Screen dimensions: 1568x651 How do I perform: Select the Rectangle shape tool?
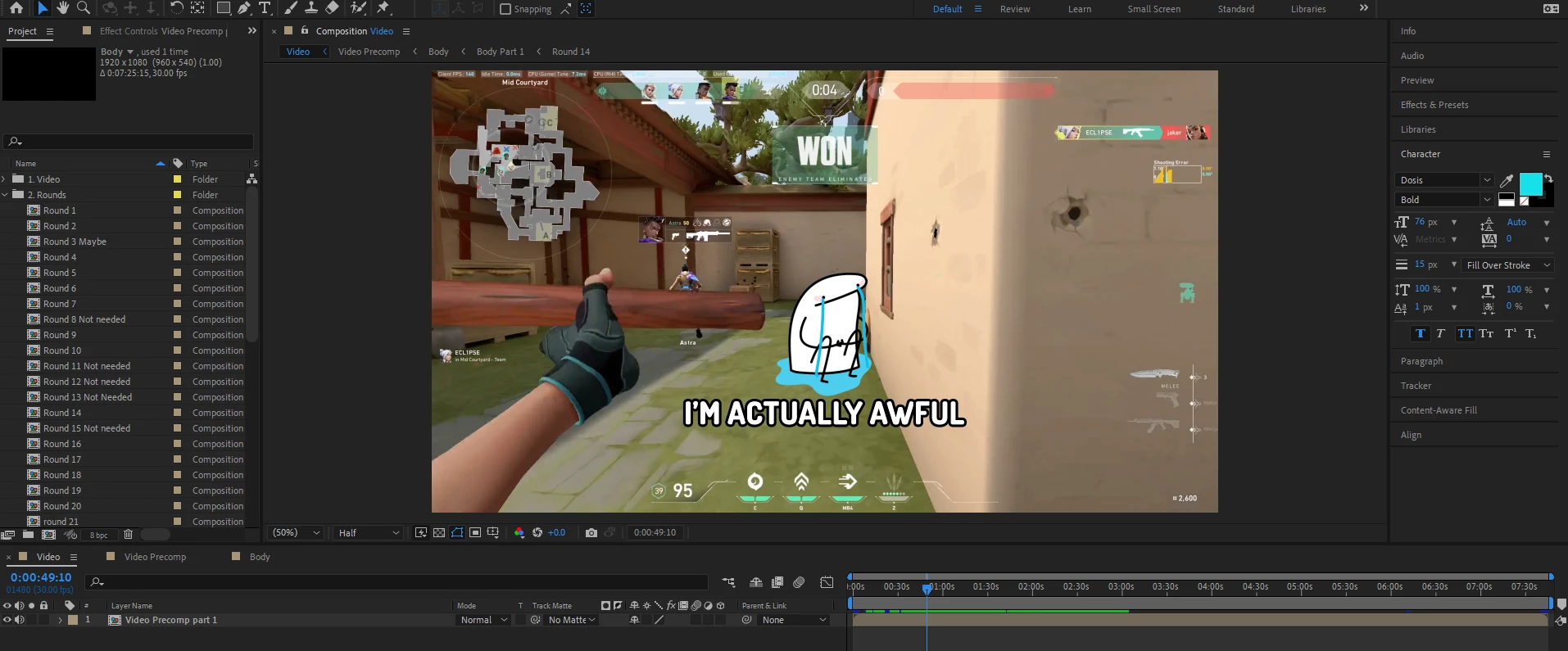[x=223, y=8]
